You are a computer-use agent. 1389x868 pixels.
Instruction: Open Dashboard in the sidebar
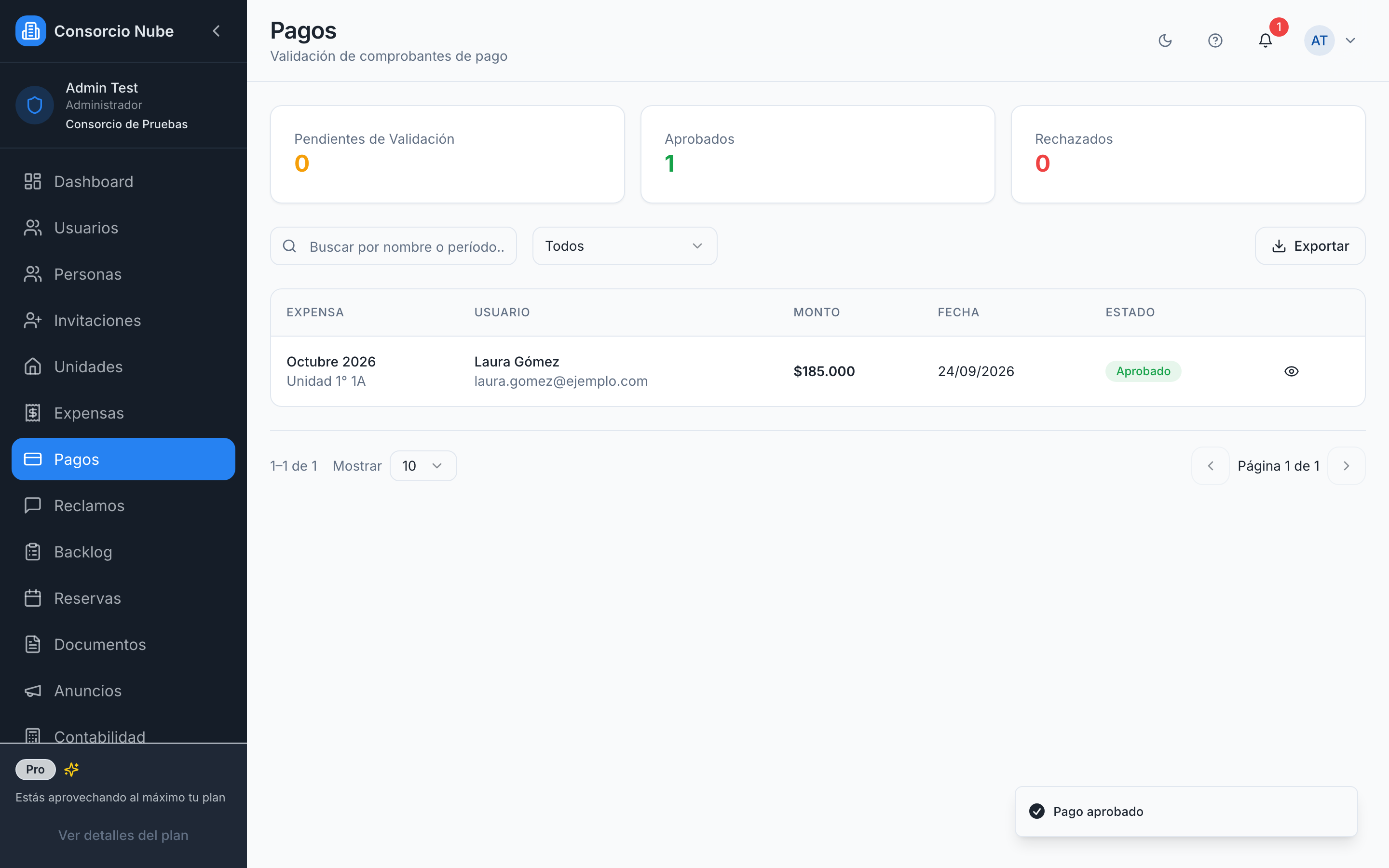[123, 181]
